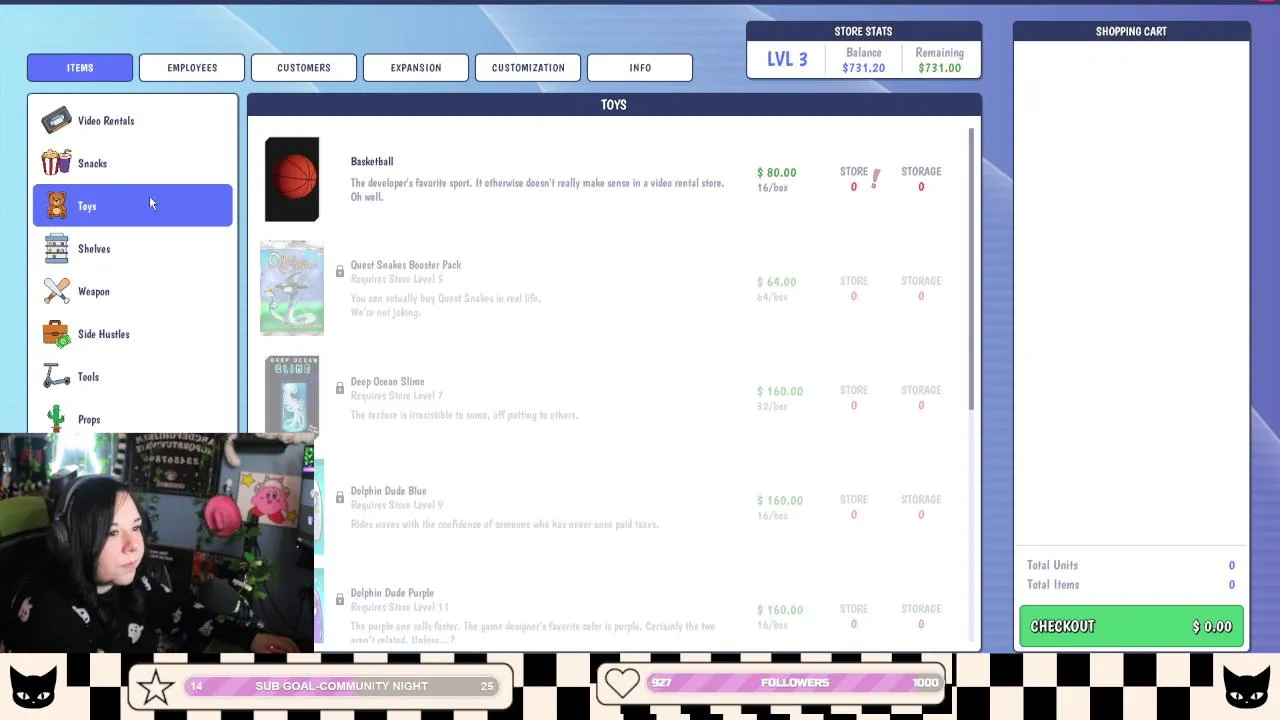
Task: Click the Dolphin Dude Purple title
Action: (392, 593)
